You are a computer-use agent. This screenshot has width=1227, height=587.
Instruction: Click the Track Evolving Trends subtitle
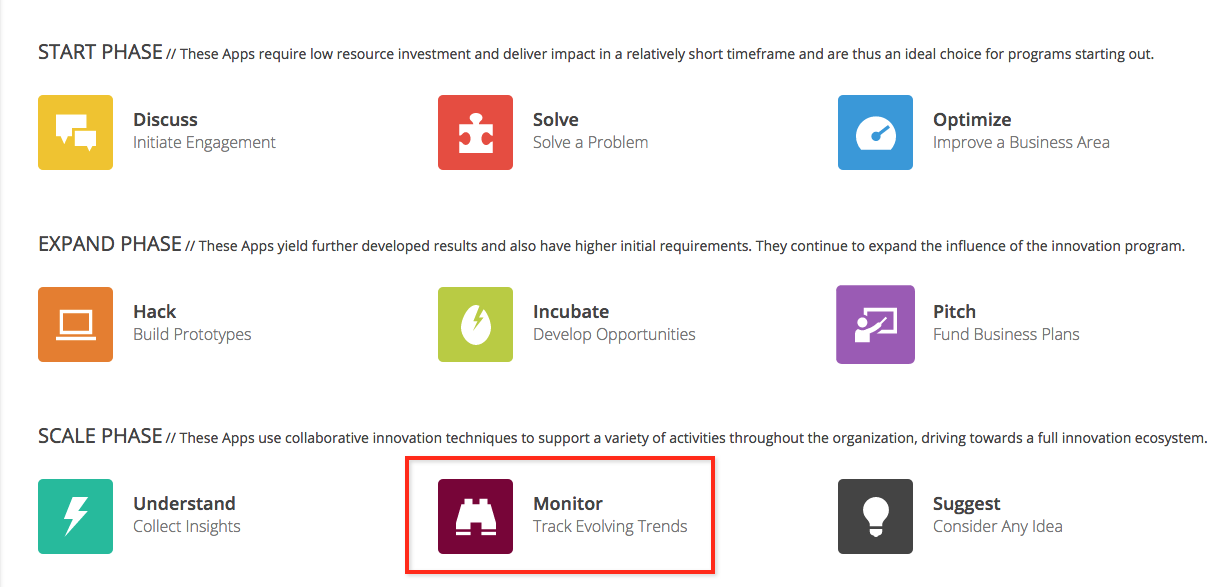pyautogui.click(x=610, y=526)
